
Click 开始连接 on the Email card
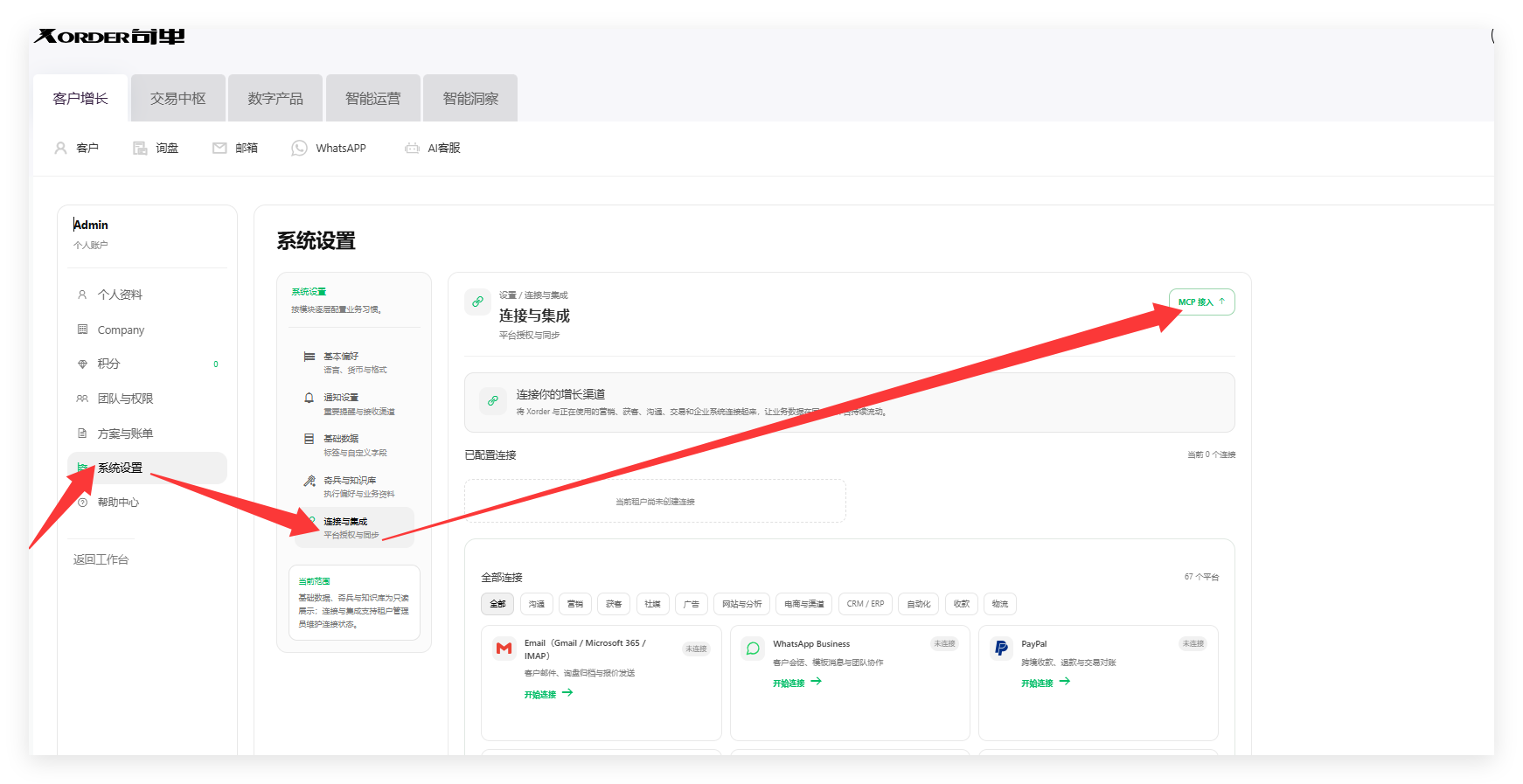548,694
